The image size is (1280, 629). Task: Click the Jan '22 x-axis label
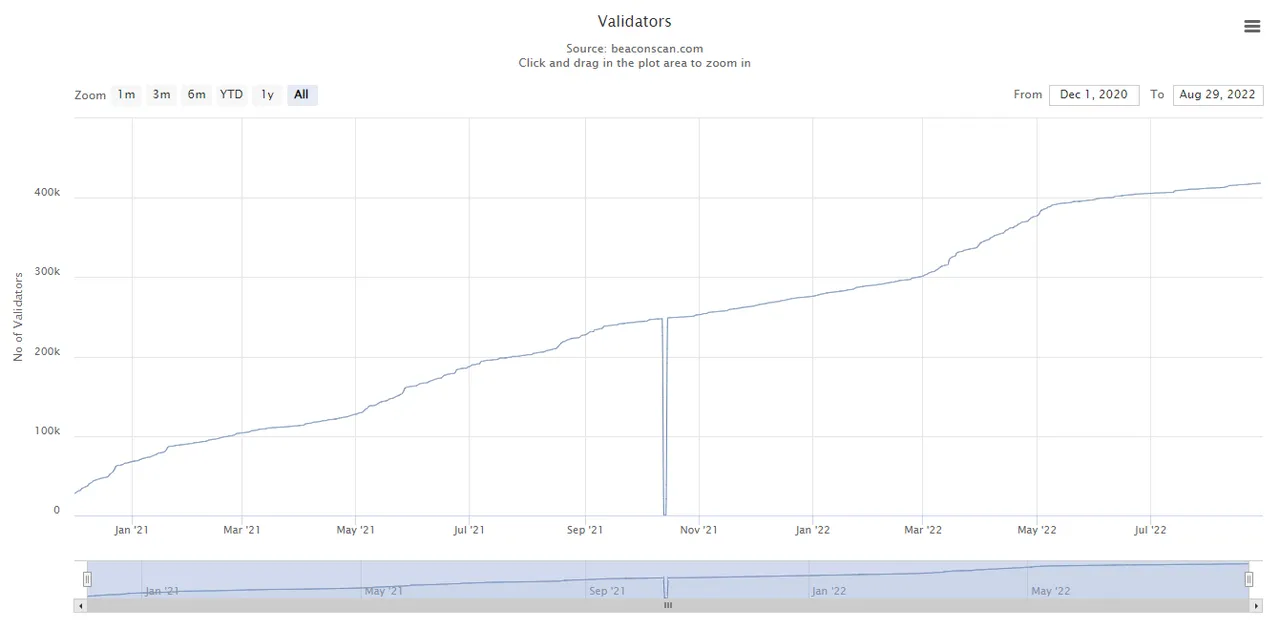click(x=812, y=530)
